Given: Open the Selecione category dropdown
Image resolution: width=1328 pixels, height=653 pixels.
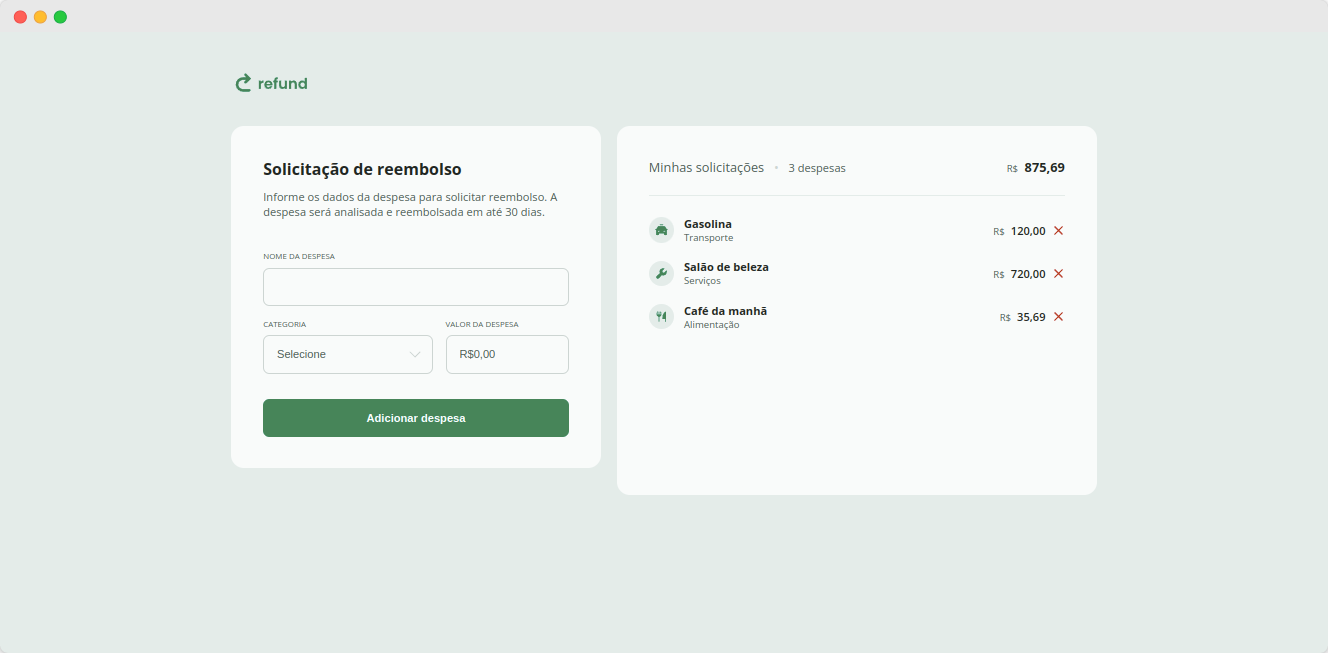Looking at the screenshot, I should (x=348, y=354).
